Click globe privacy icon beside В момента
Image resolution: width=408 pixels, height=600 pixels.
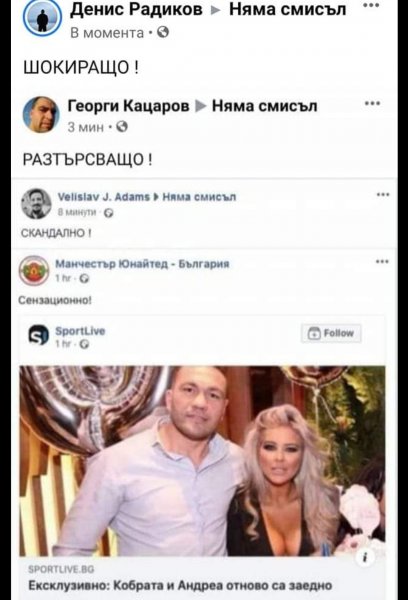tap(163, 33)
